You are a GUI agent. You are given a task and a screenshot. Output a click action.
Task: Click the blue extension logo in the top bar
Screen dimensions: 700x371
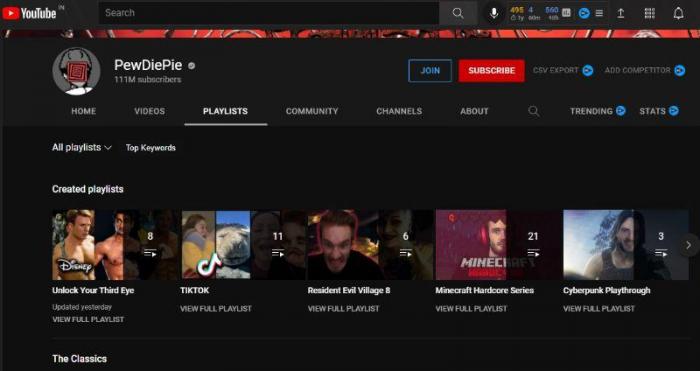pos(584,13)
